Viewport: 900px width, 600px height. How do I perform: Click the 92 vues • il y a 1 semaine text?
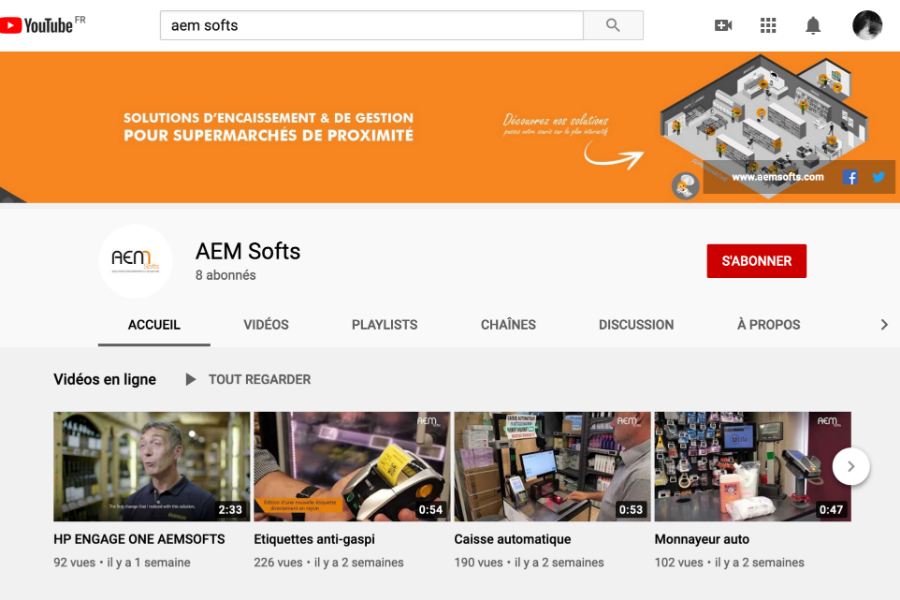coord(122,563)
